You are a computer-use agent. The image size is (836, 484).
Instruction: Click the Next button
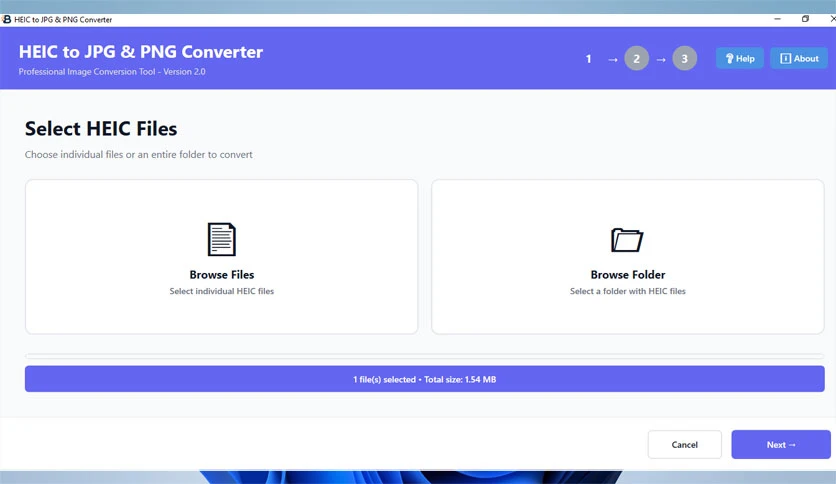point(781,445)
